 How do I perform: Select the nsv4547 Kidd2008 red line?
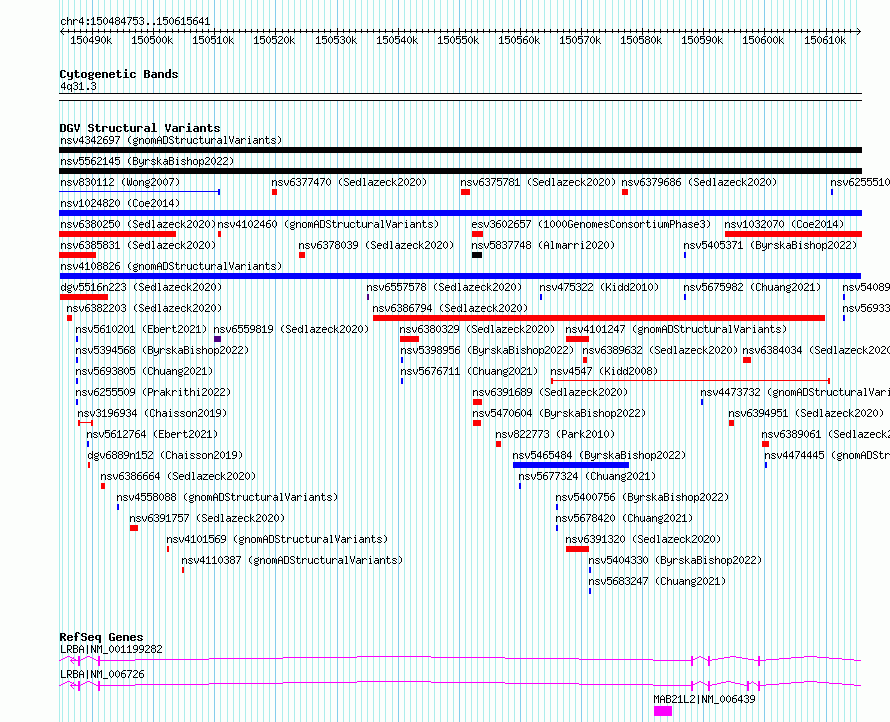[690, 381]
